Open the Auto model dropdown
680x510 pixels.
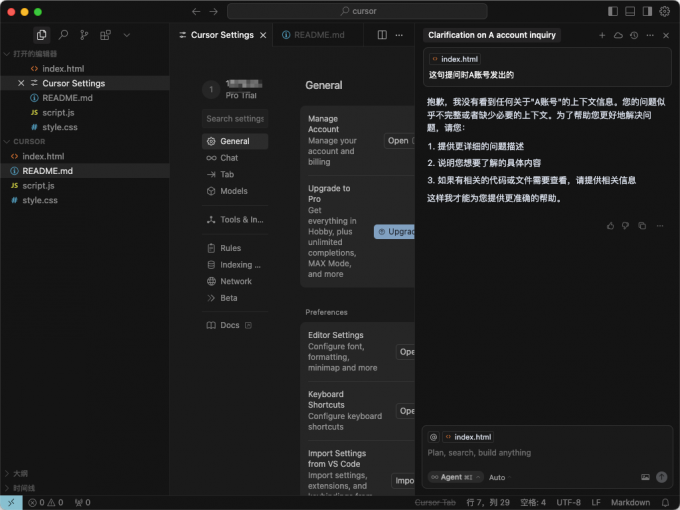tap(500, 477)
